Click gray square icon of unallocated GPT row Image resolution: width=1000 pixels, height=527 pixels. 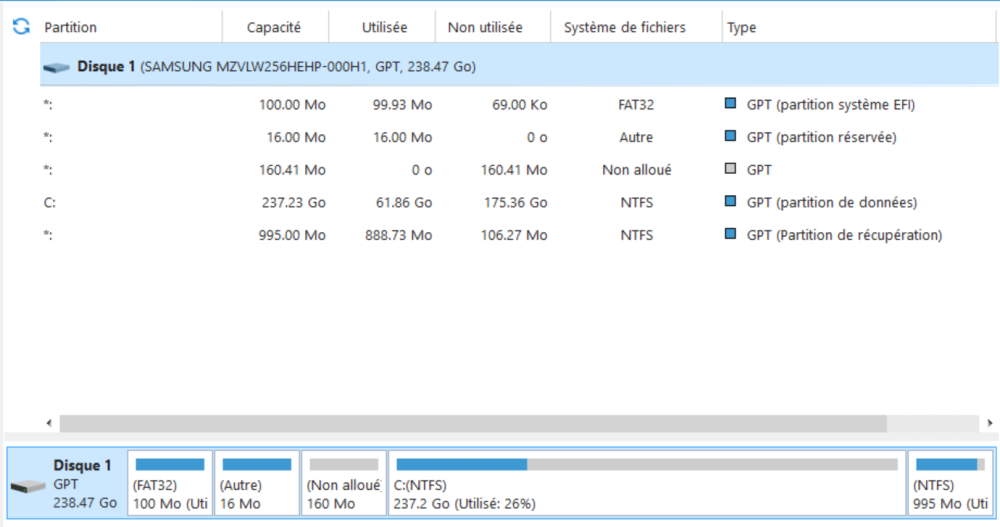pos(730,170)
